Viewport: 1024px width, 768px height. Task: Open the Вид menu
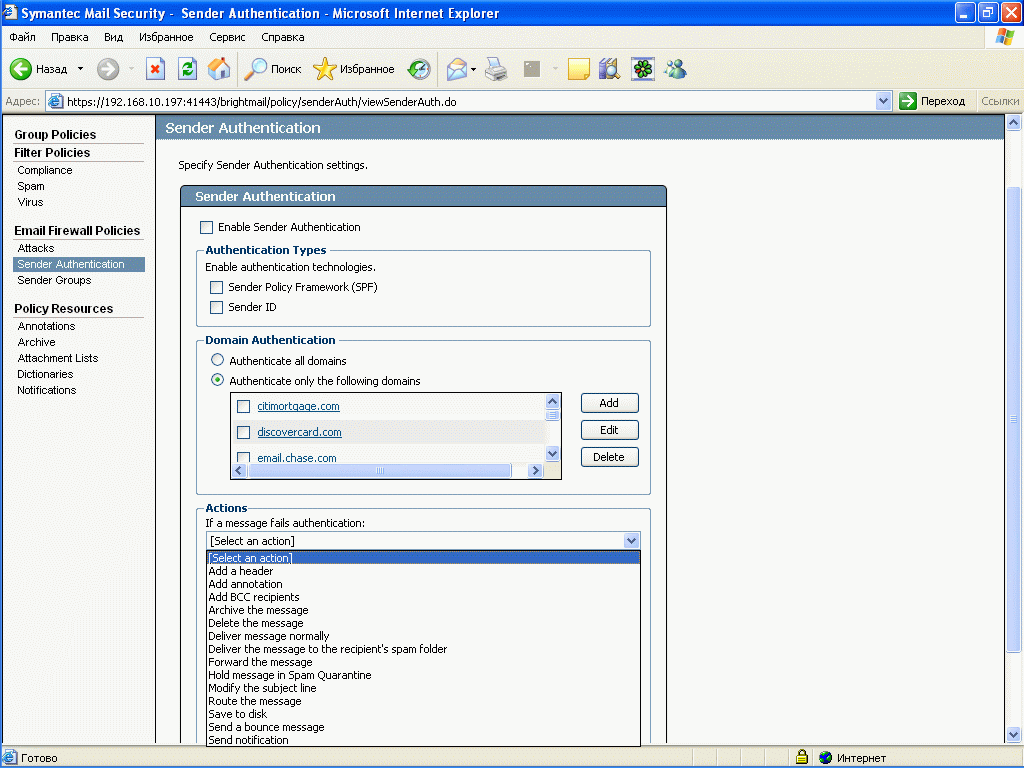tap(114, 37)
